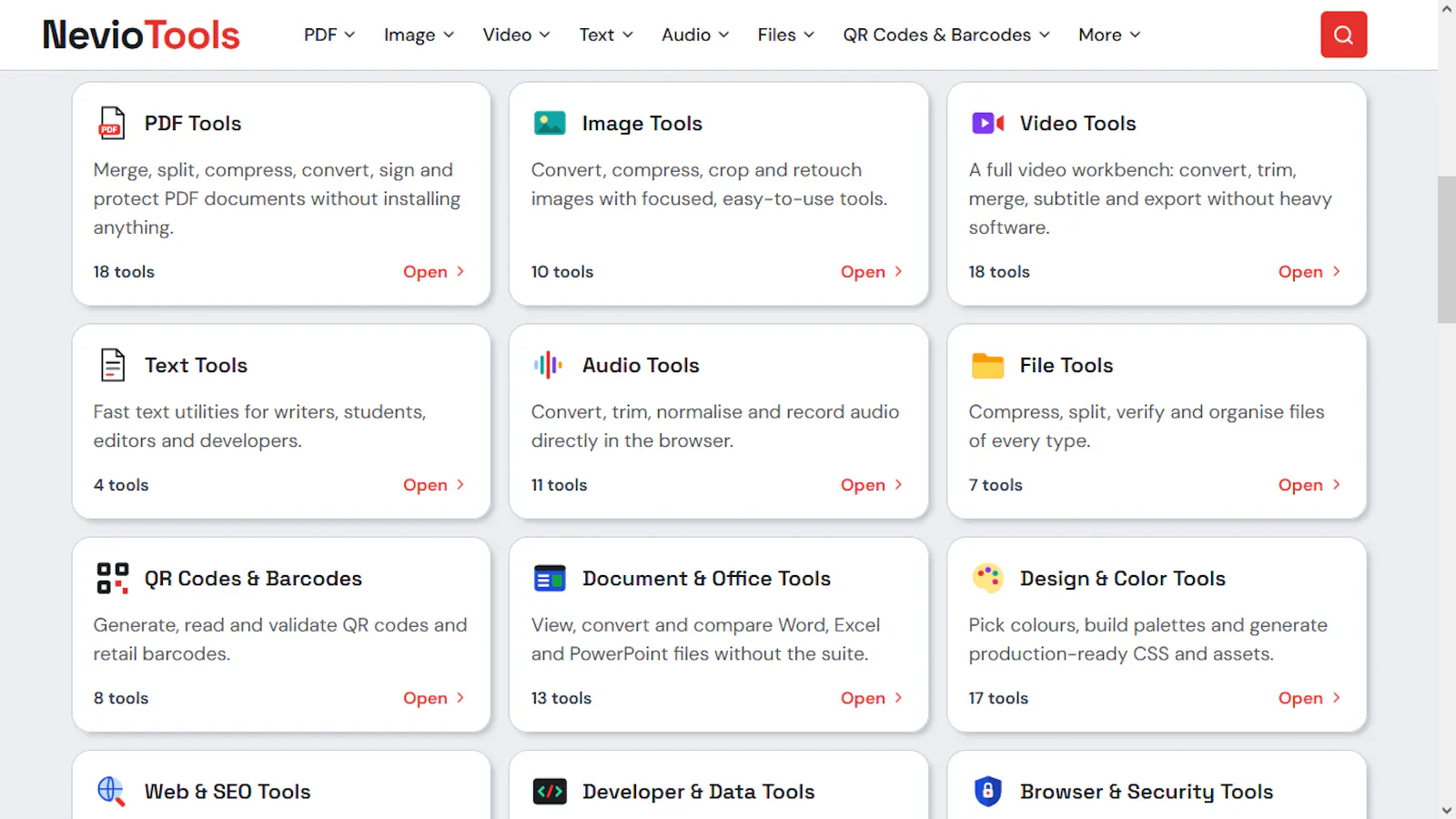1456x819 pixels.
Task: Click the scrollbar up arrow
Action: click(1447, 9)
